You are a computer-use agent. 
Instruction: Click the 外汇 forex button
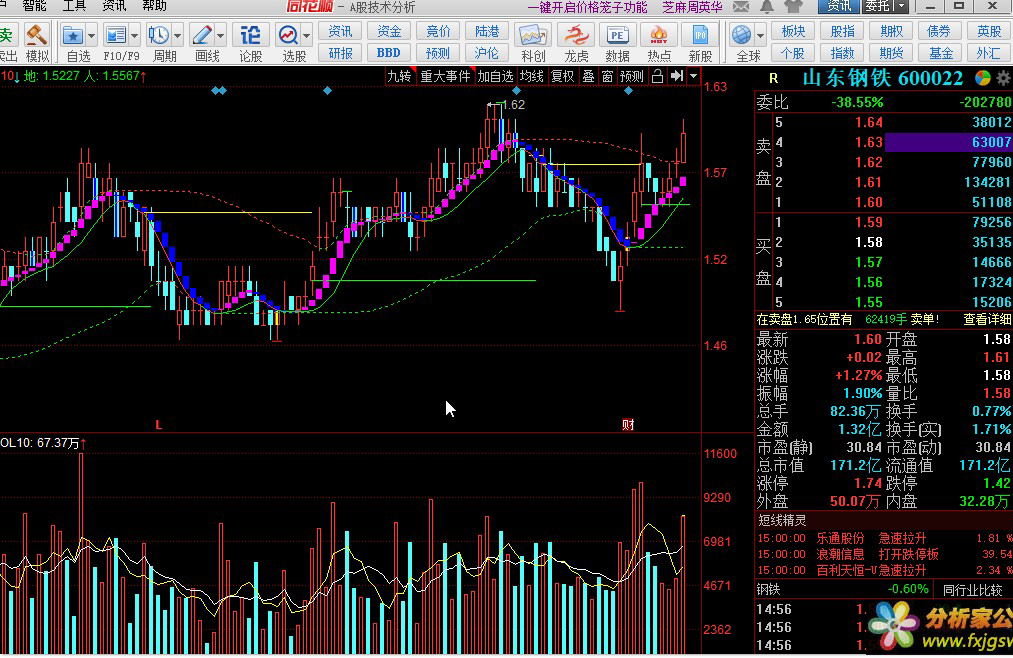click(989, 53)
